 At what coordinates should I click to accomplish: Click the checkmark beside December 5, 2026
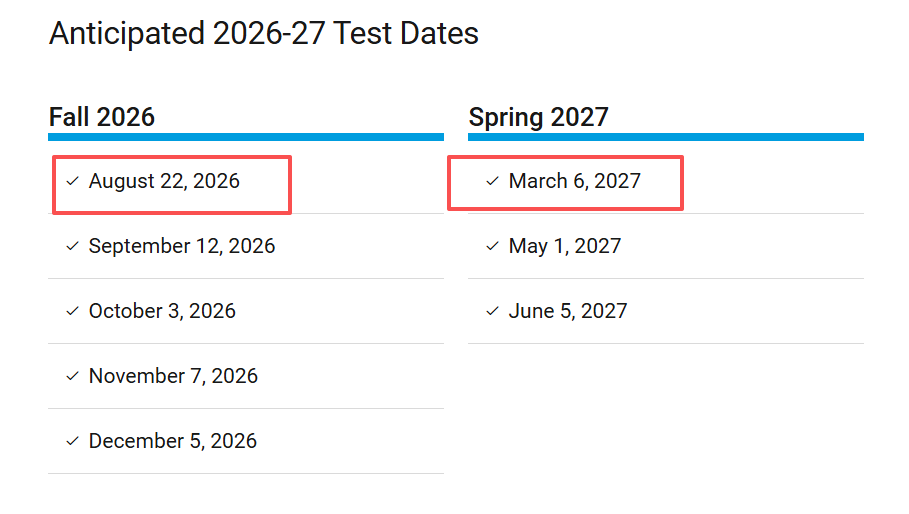click(x=72, y=441)
